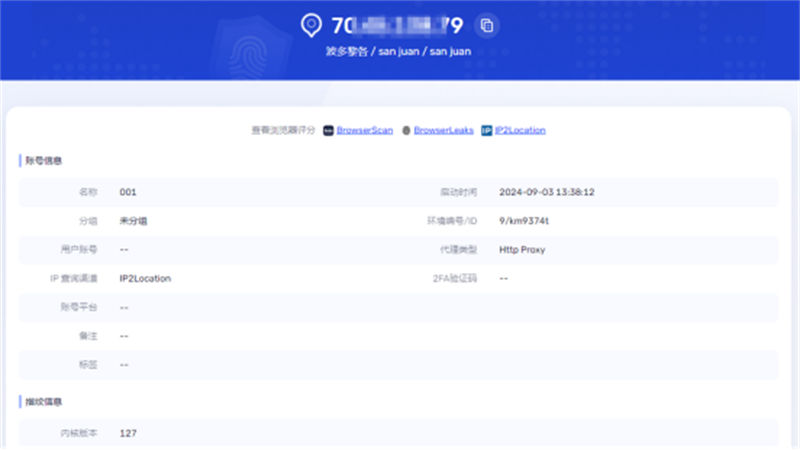Select the environment ID 9/km9374t

524,221
